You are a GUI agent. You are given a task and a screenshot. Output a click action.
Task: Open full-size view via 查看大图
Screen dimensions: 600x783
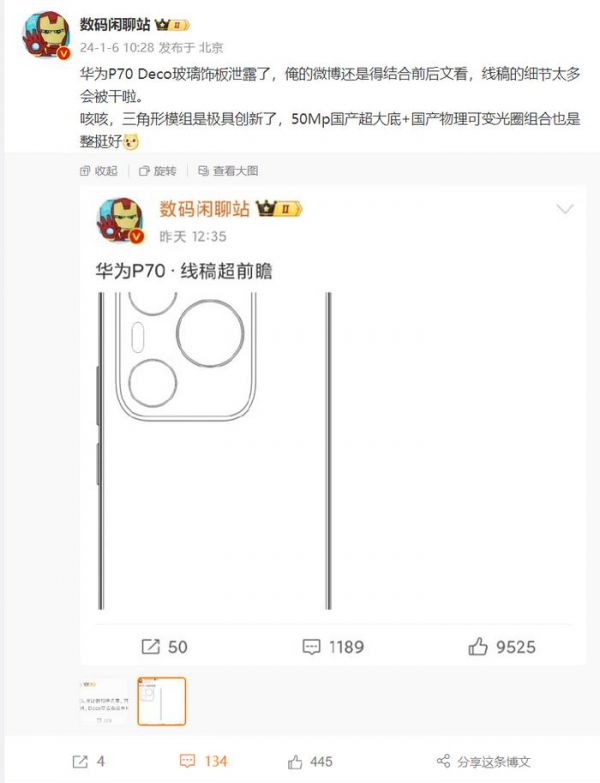[x=228, y=171]
